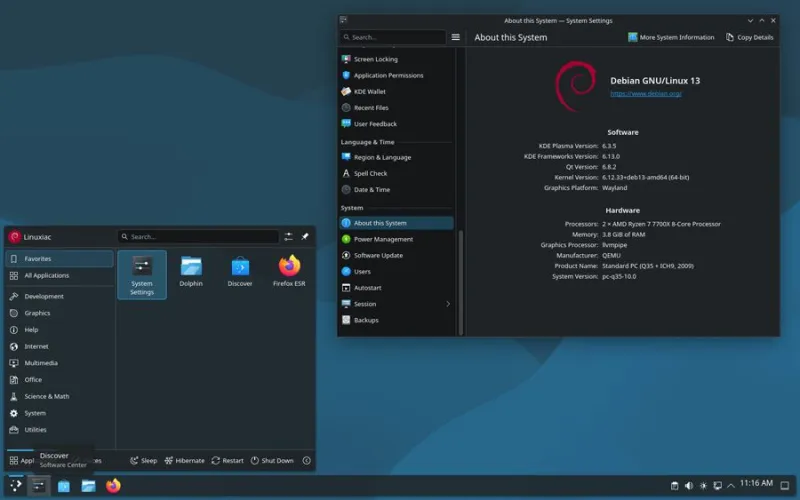The height and width of the screenshot is (500, 800).
Task: Click window menu icon in title bar corner
Action: point(343,20)
